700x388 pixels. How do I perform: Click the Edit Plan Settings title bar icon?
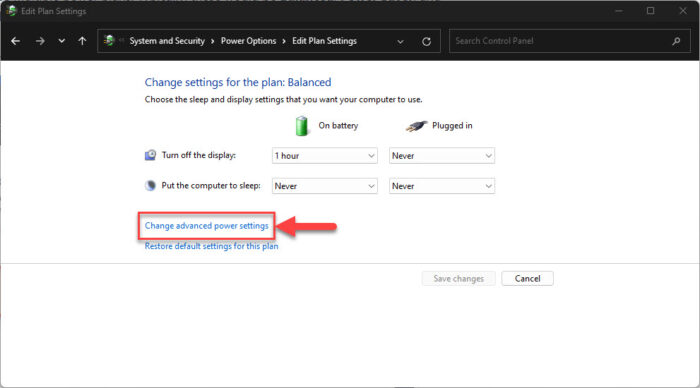click(12, 11)
